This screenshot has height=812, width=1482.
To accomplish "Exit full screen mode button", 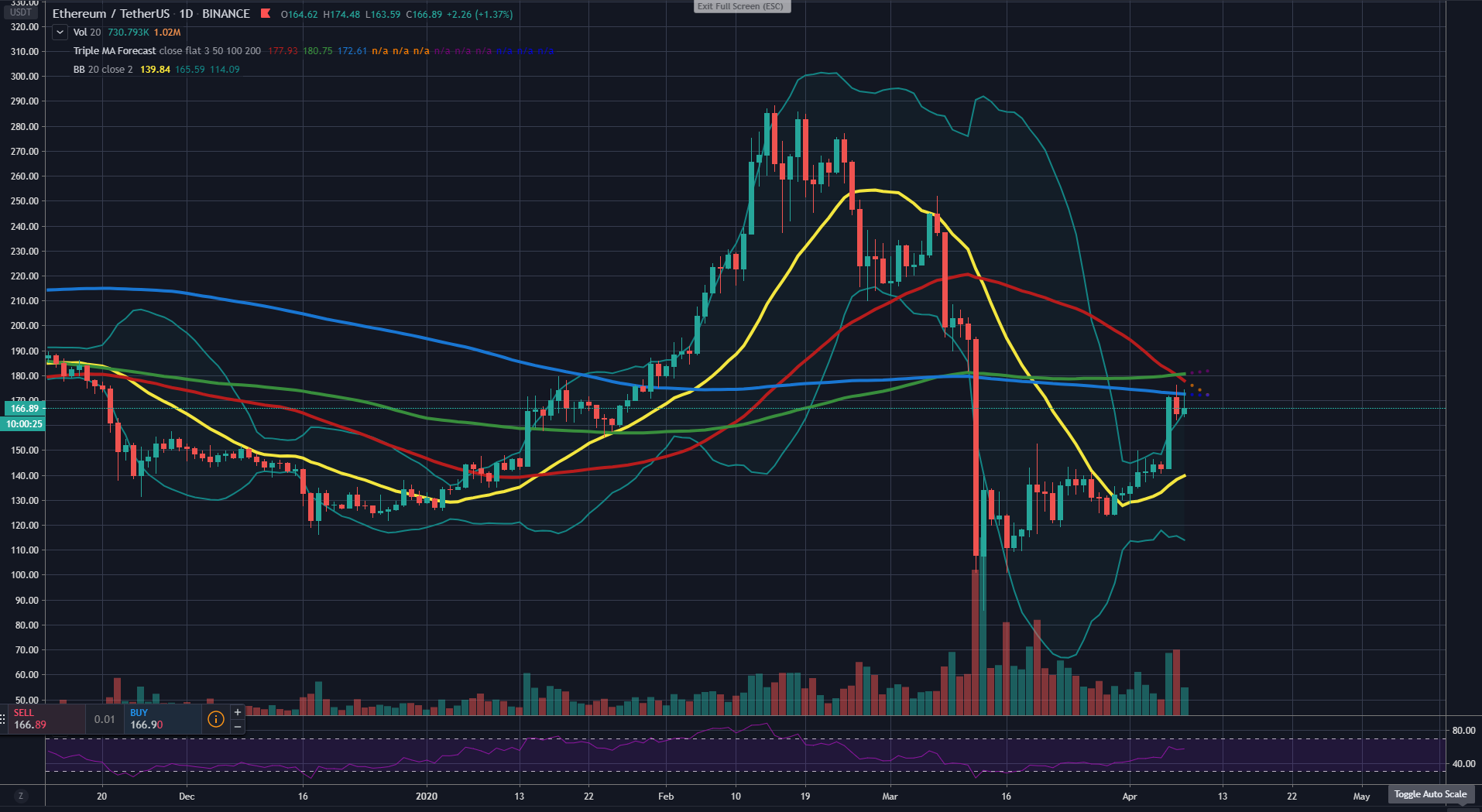I will click(740, 6).
